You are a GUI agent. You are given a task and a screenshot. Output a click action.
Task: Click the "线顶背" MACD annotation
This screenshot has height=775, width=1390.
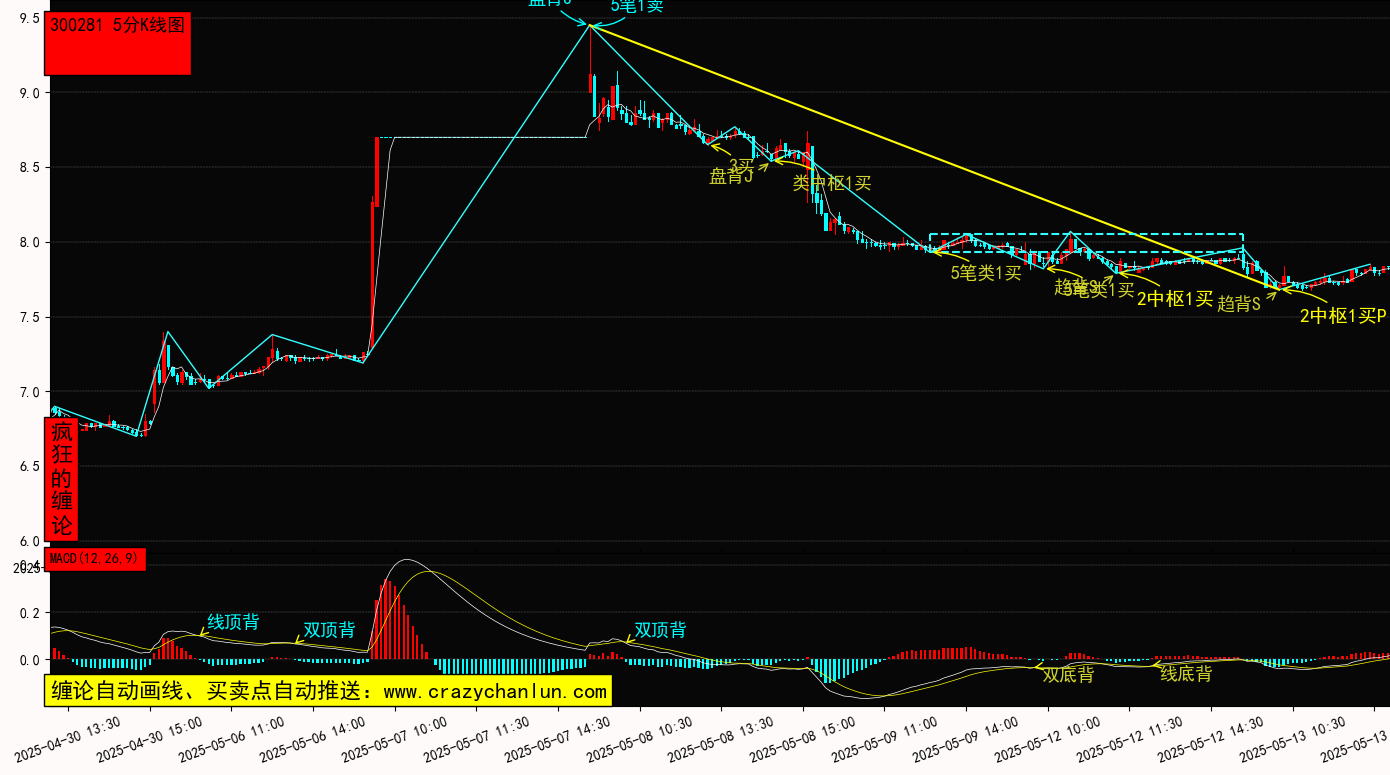click(x=233, y=622)
